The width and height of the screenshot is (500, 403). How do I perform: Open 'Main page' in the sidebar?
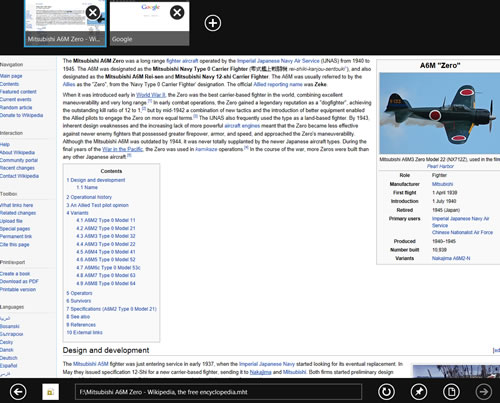11,76
